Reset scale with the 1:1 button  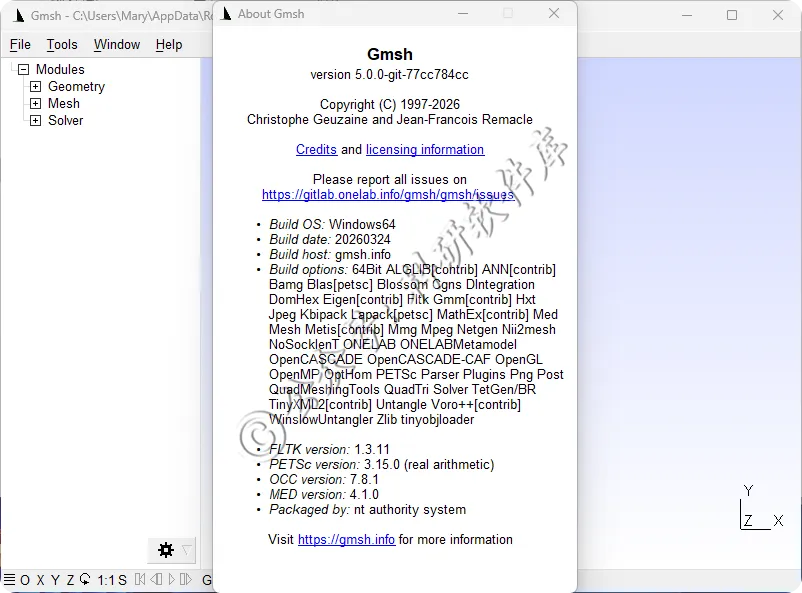[106, 580]
